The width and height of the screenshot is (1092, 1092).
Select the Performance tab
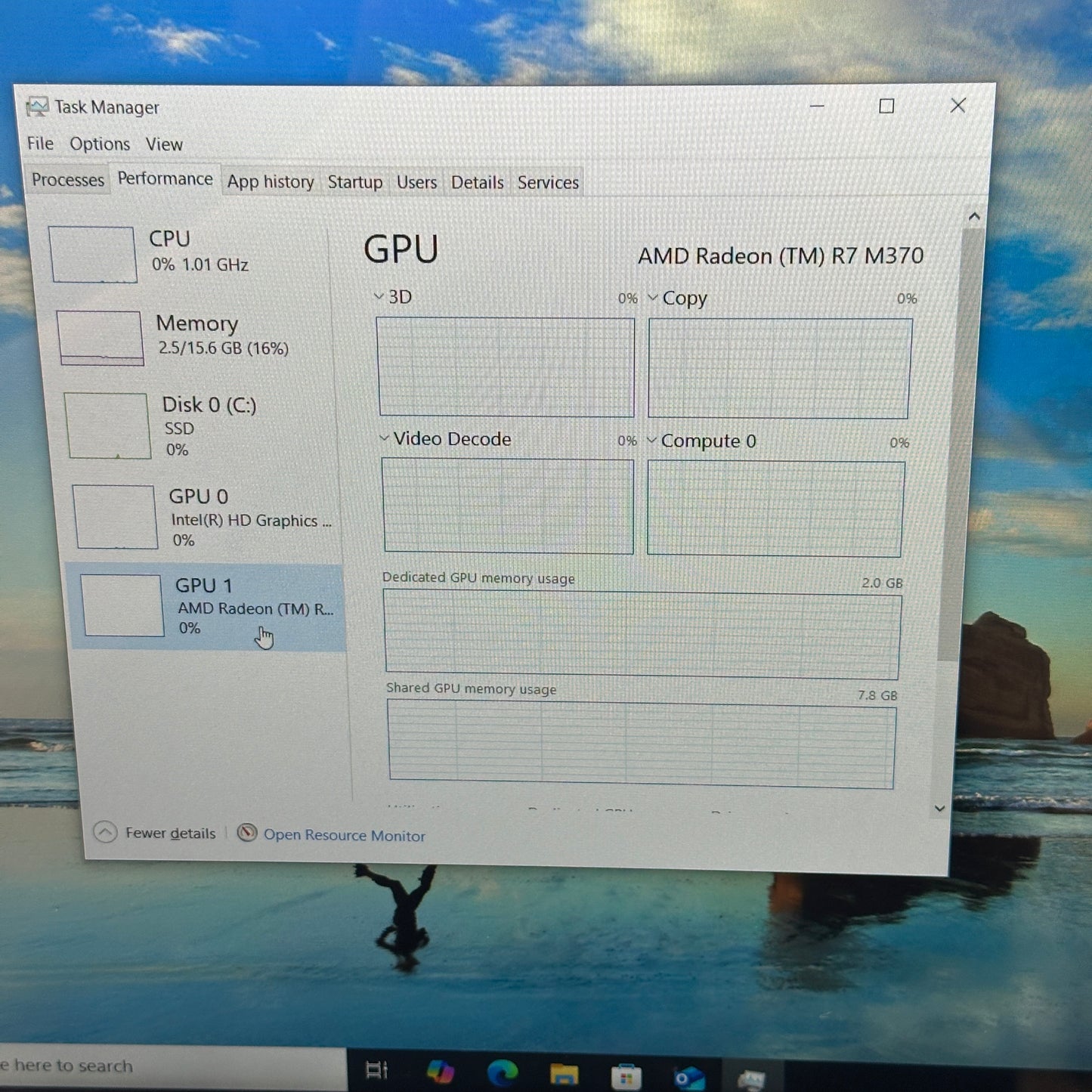[166, 179]
